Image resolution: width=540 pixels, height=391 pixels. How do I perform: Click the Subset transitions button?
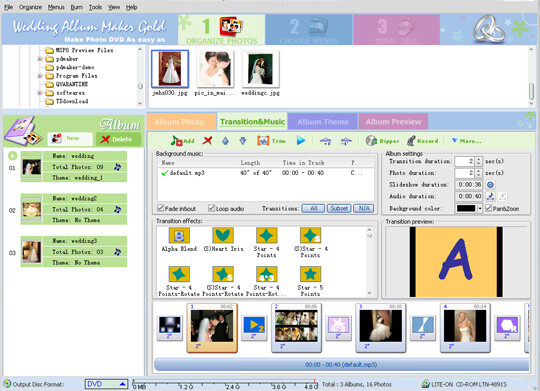coord(339,208)
